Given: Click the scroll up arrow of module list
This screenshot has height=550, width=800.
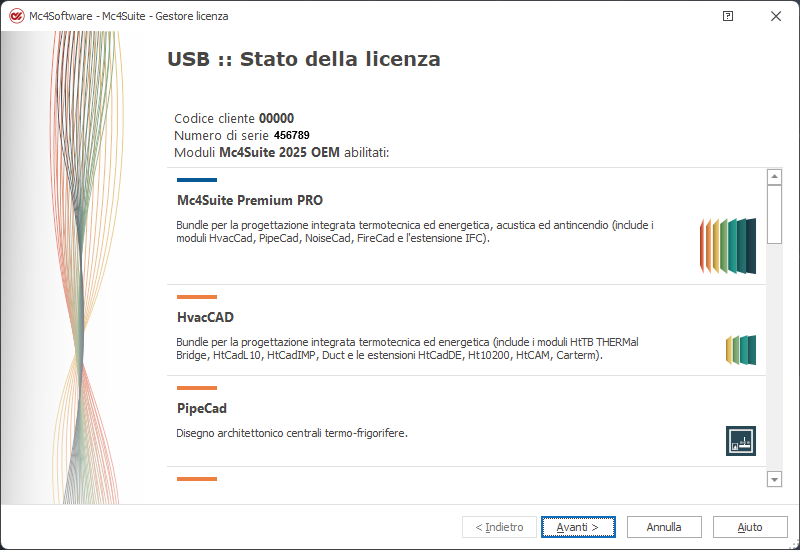Looking at the screenshot, I should coord(774,177).
